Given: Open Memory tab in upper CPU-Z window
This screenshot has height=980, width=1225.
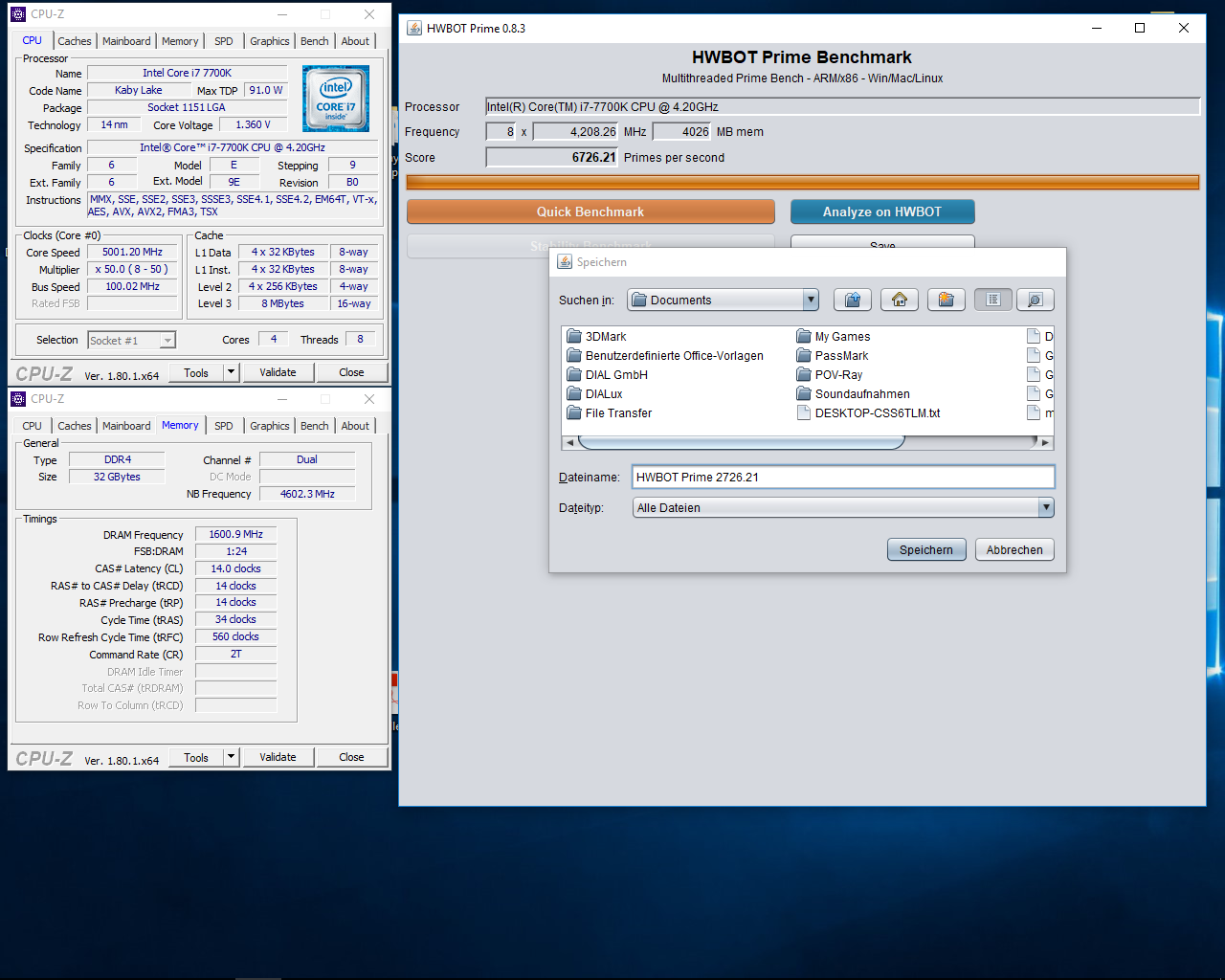Looking at the screenshot, I should 180,41.
